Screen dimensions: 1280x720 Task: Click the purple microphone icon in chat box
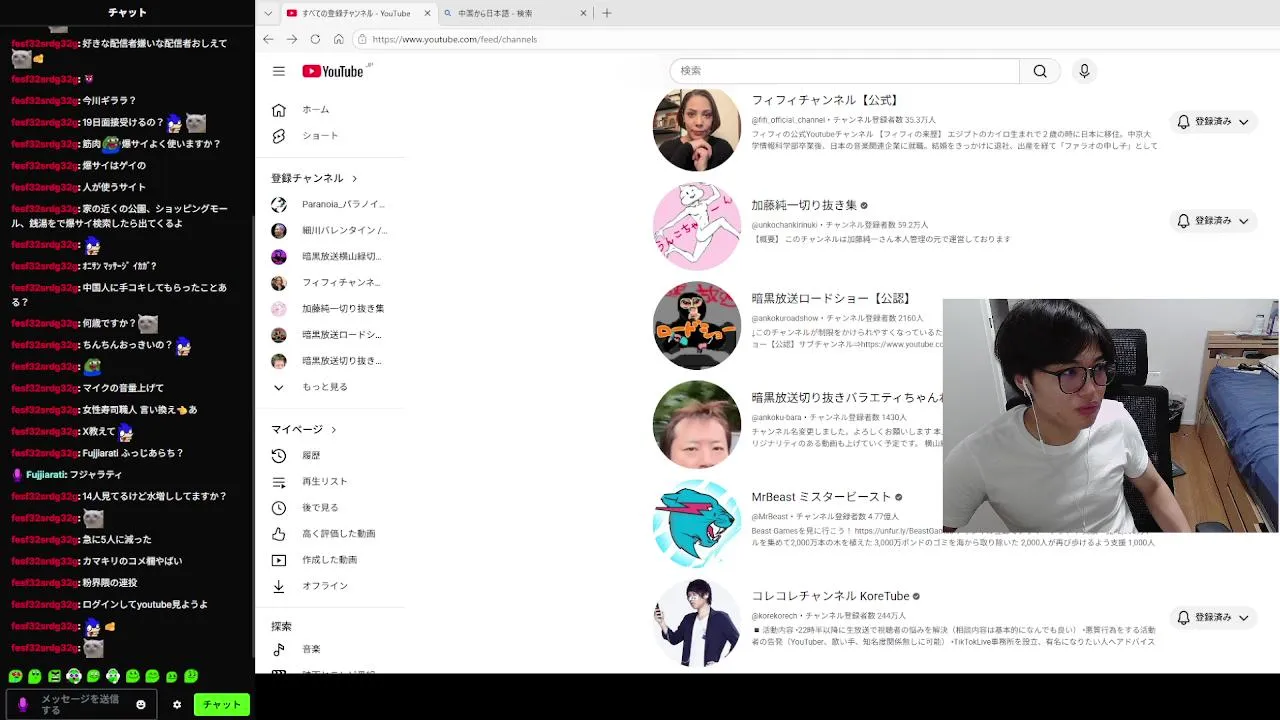point(23,704)
